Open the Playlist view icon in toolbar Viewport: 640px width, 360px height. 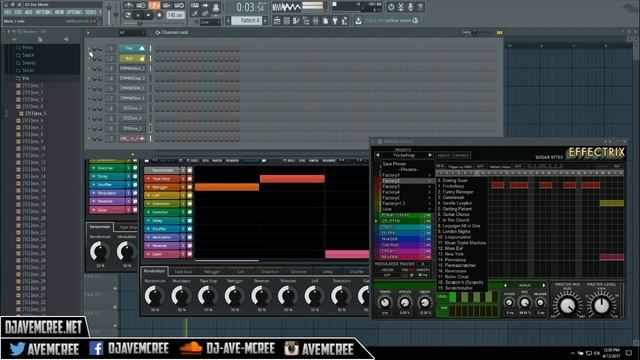click(x=277, y=21)
